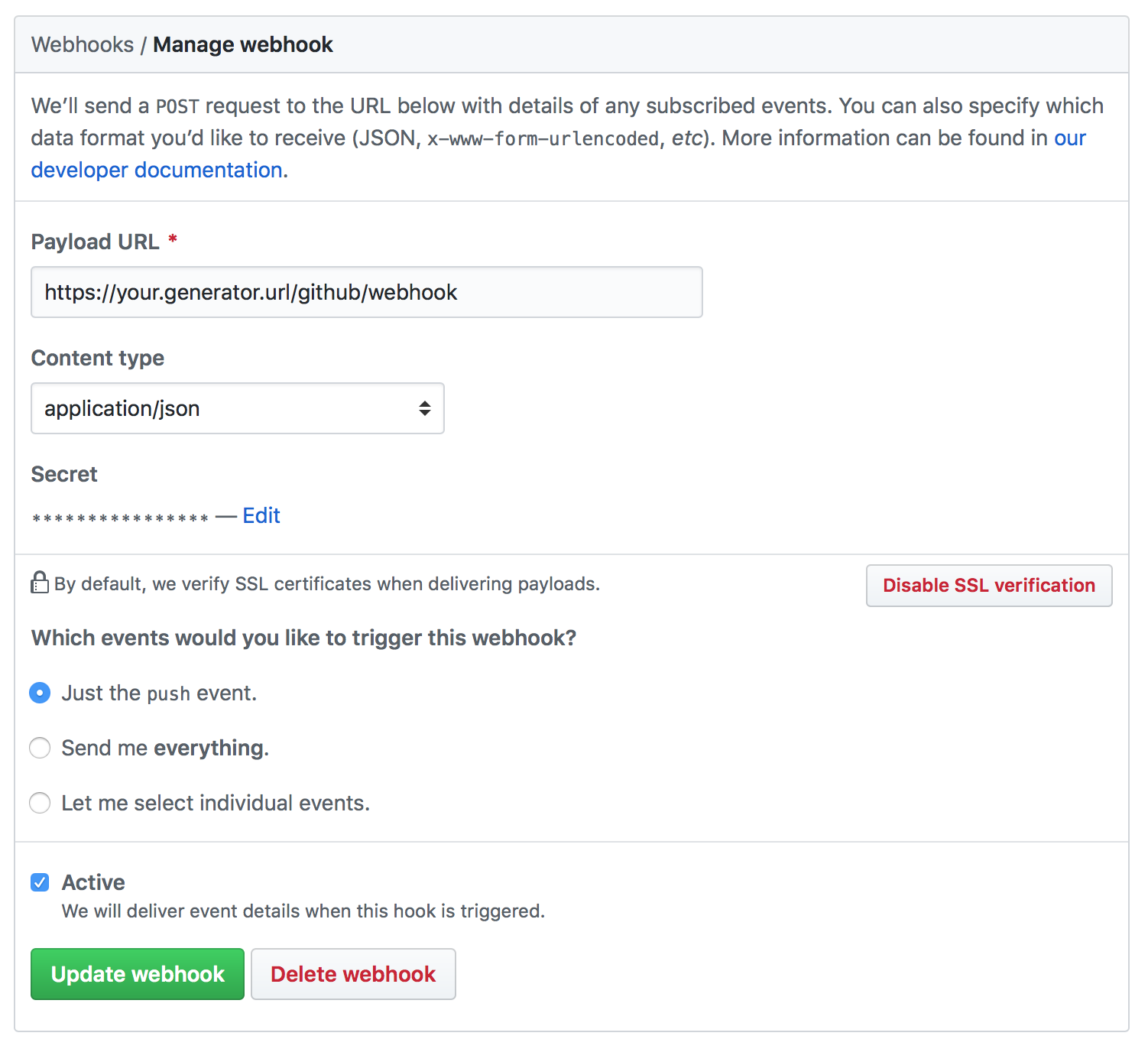Screen dimensions: 1148x1049
Task: Select Send me everything option
Action: (x=40, y=748)
